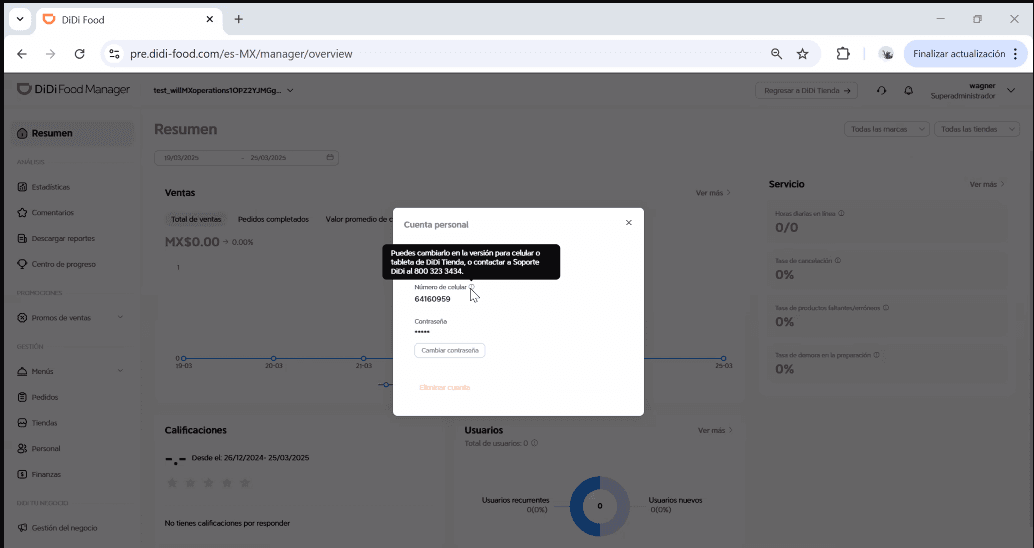This screenshot has width=1034, height=548.
Task: Click Regresar a DiDi Tienda button
Action: click(807, 91)
